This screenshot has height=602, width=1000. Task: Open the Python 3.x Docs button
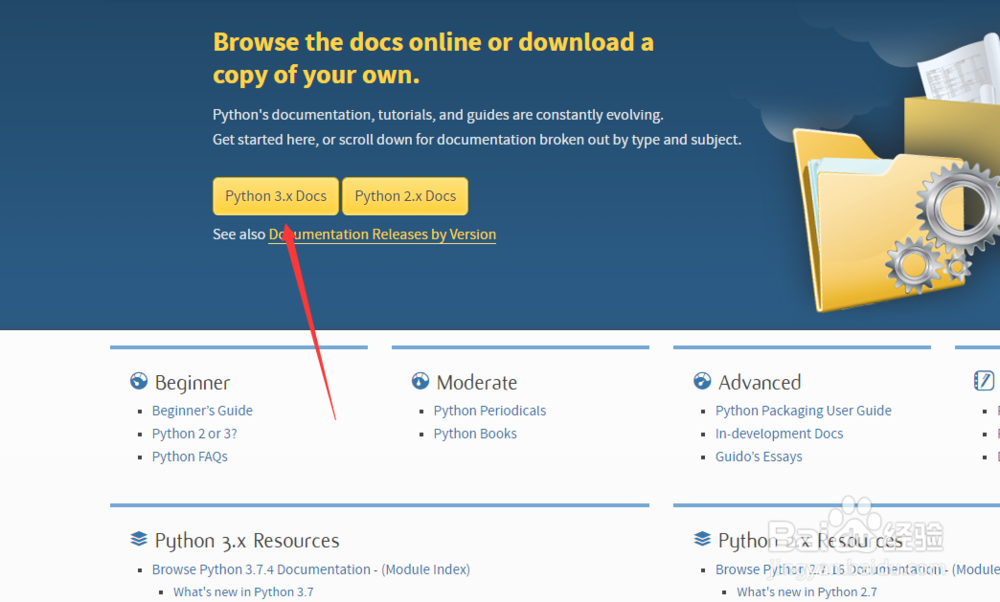click(276, 196)
